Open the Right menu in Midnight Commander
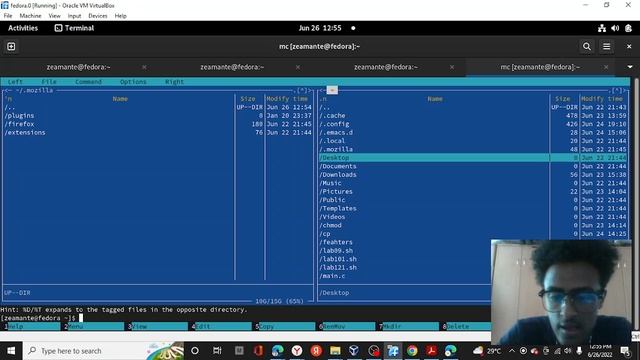The width and height of the screenshot is (640, 360). point(174,82)
